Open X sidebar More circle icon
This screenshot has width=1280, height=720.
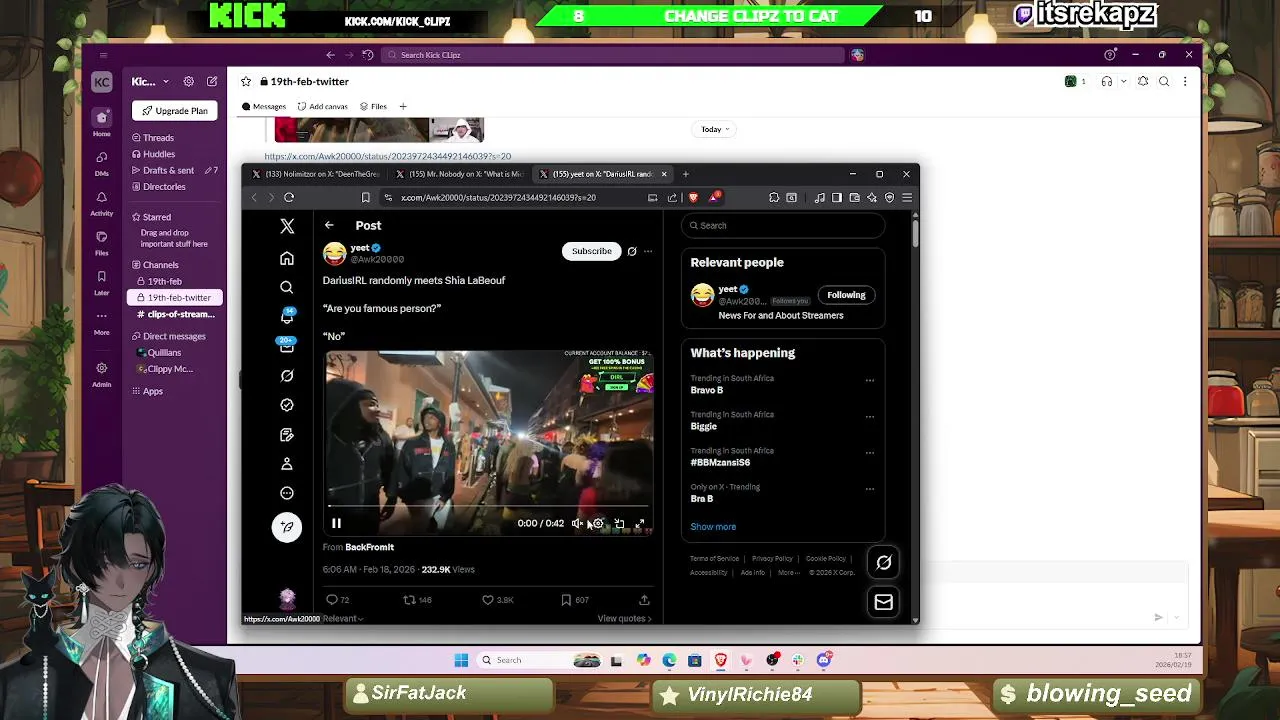pos(287,493)
